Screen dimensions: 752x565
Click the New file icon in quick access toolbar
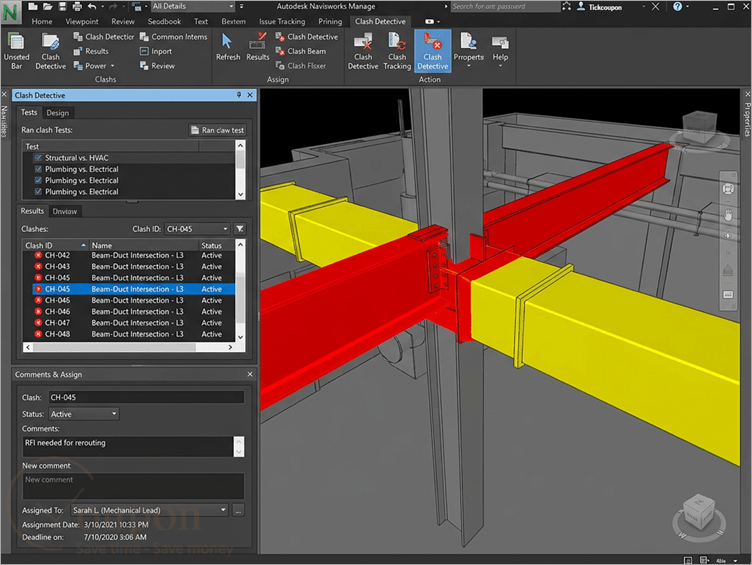tap(32, 7)
